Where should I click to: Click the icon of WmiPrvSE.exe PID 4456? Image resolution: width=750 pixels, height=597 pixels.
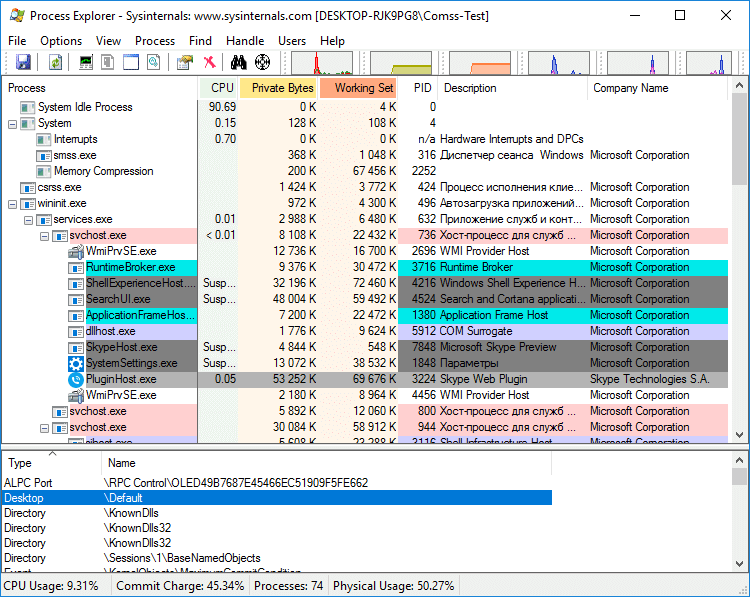pos(76,396)
